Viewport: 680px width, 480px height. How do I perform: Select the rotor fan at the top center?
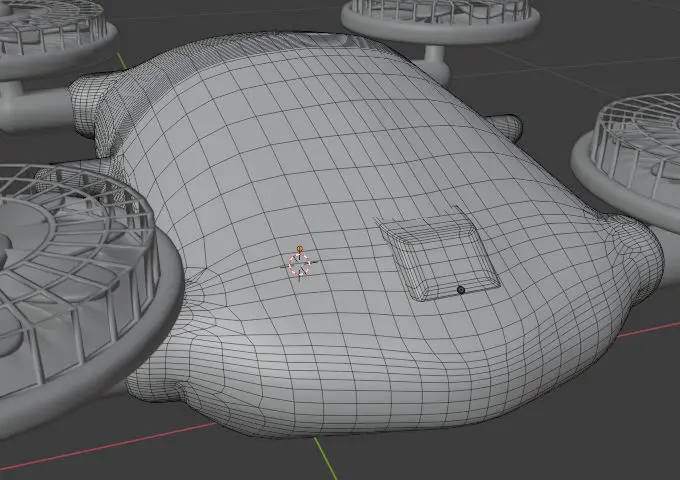tap(441, 22)
